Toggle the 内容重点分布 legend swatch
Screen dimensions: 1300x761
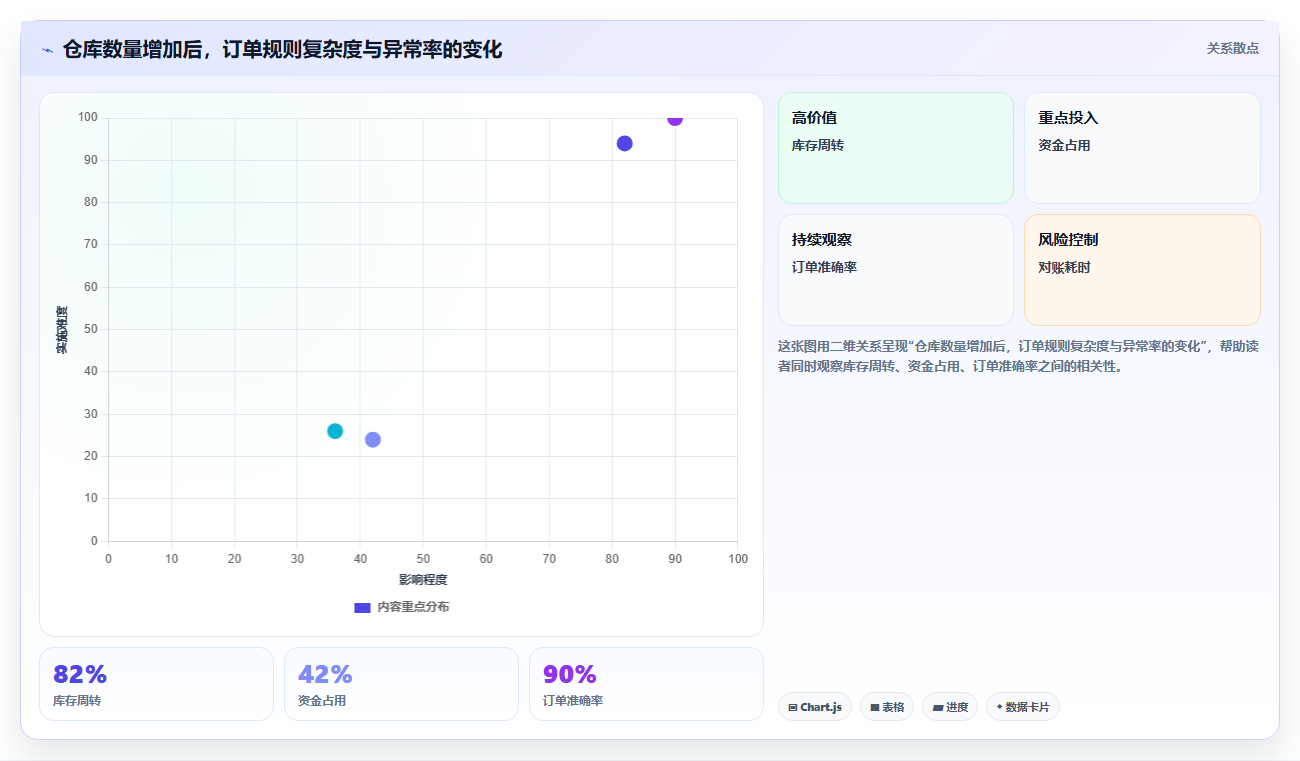pyautogui.click(x=362, y=607)
